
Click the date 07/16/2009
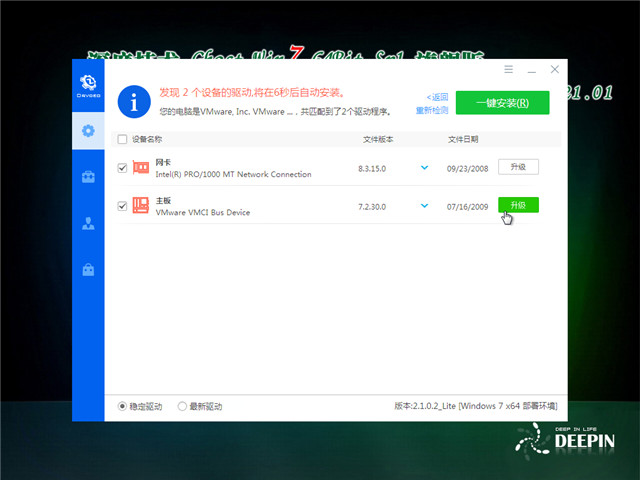[x=467, y=207]
